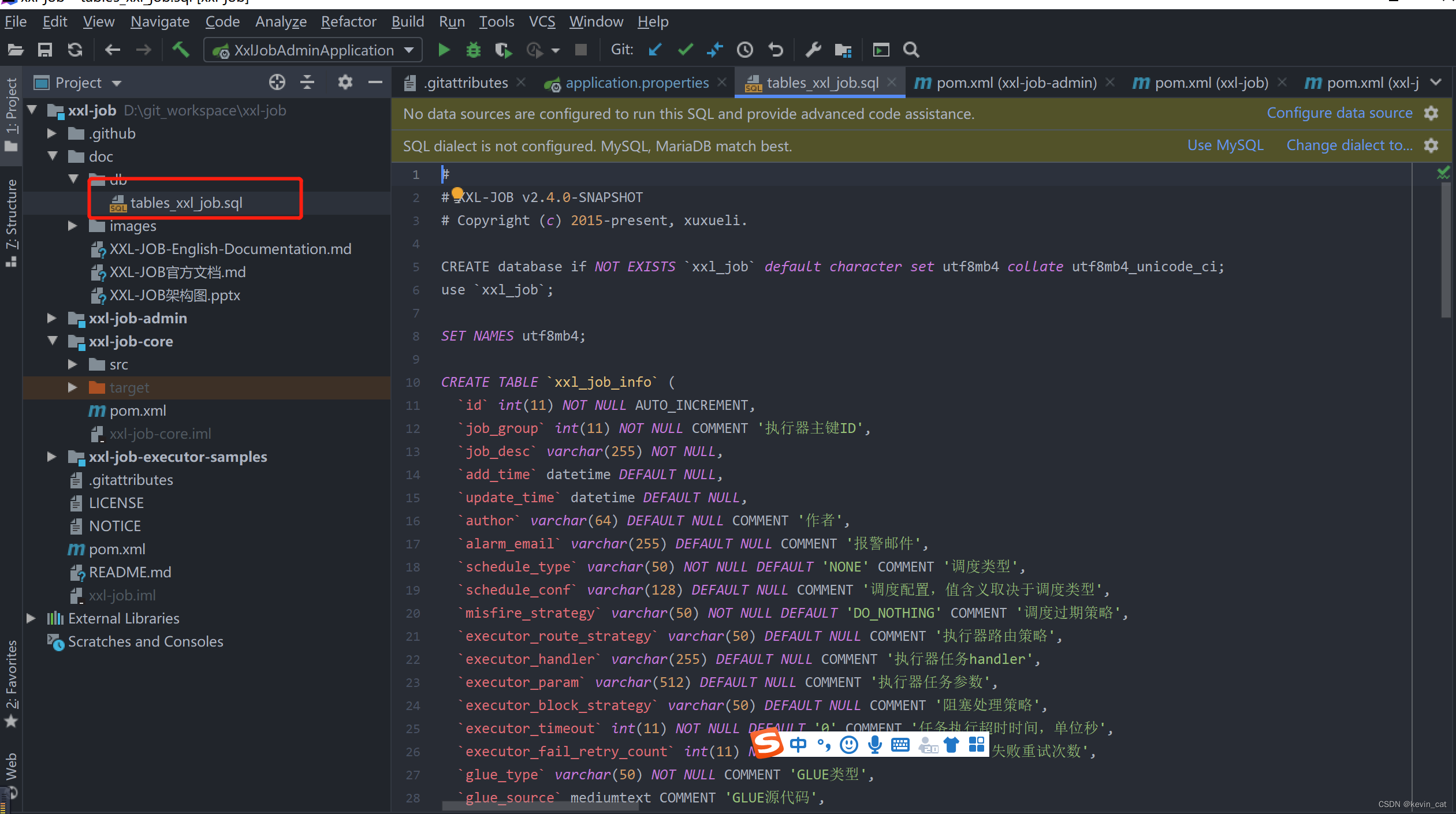The width and height of the screenshot is (1456, 814).
Task: Debug the application with the bug icon
Action: (x=474, y=50)
